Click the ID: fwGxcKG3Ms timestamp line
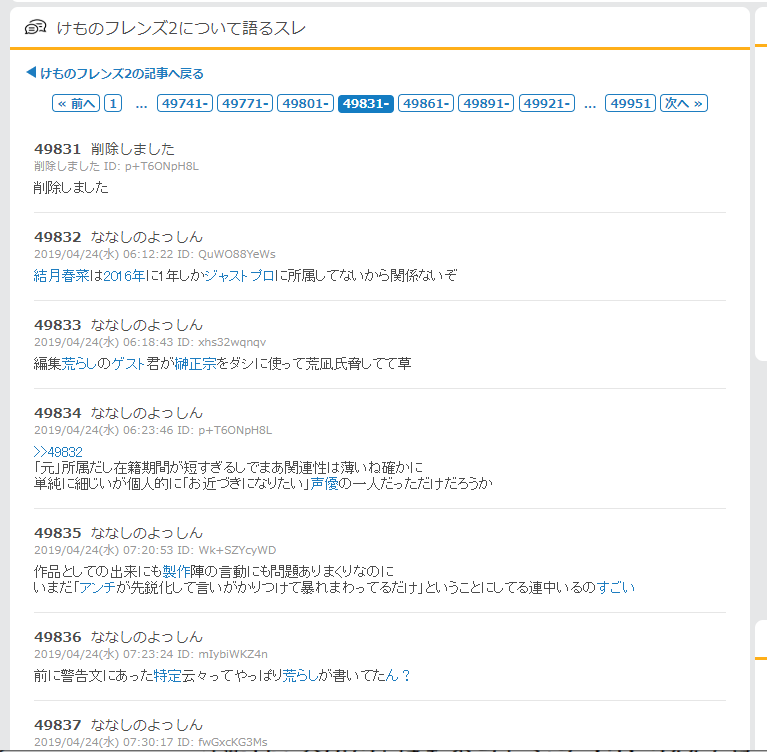Screen dimensions: 767x752 (151, 742)
